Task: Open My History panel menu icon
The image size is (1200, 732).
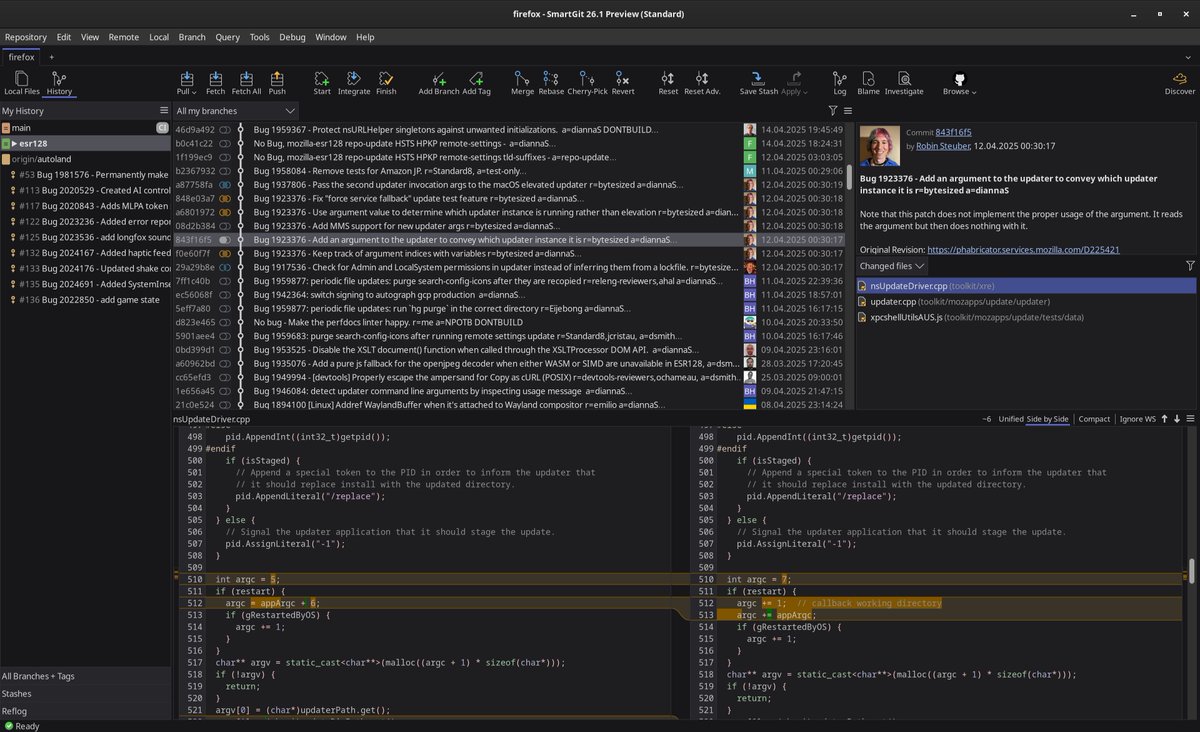Action: coord(164,111)
